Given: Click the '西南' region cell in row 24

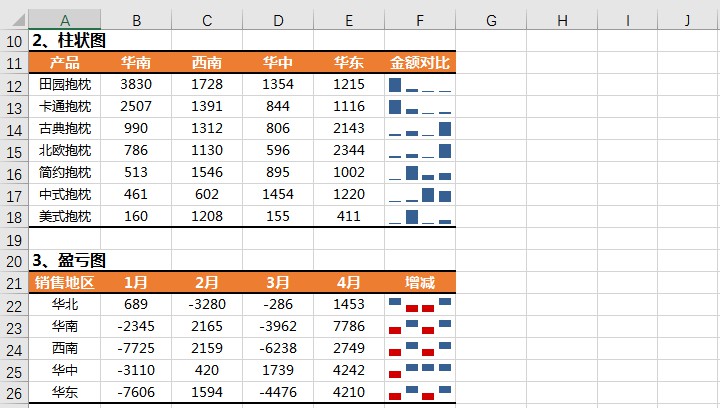Looking at the screenshot, I should point(65,348).
